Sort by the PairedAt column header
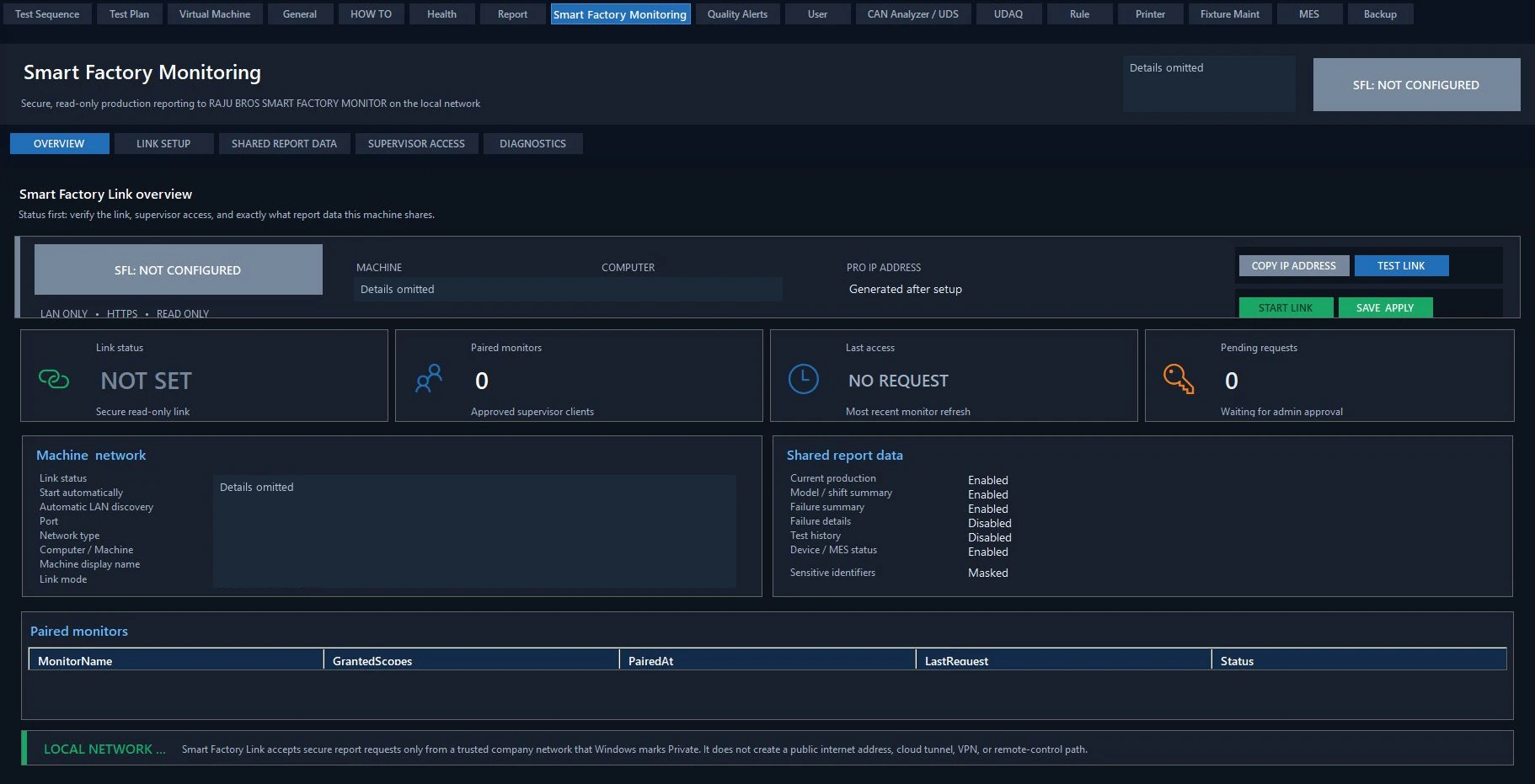The image size is (1535, 784). (x=767, y=660)
